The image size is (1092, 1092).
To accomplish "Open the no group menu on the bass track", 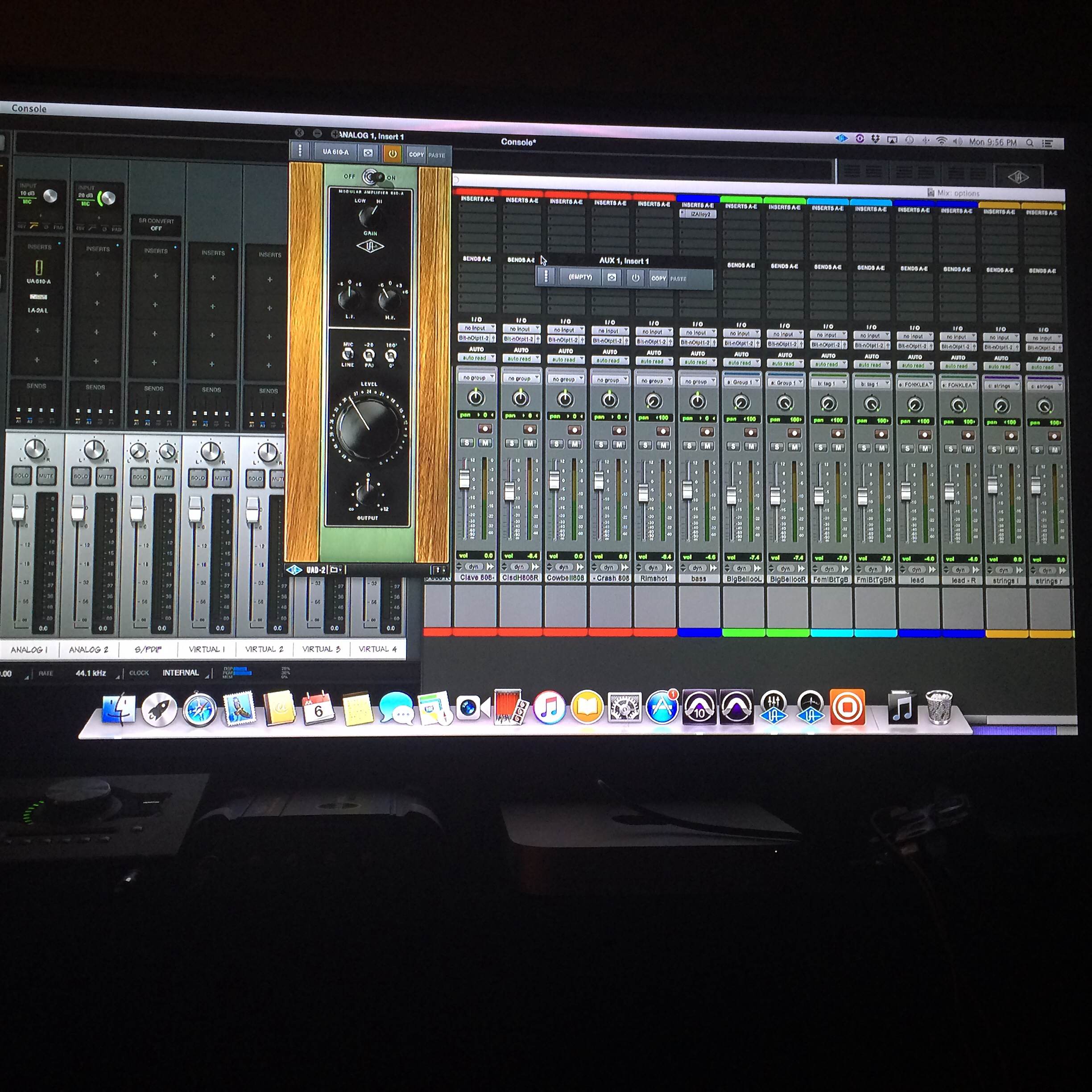I will click(x=698, y=381).
